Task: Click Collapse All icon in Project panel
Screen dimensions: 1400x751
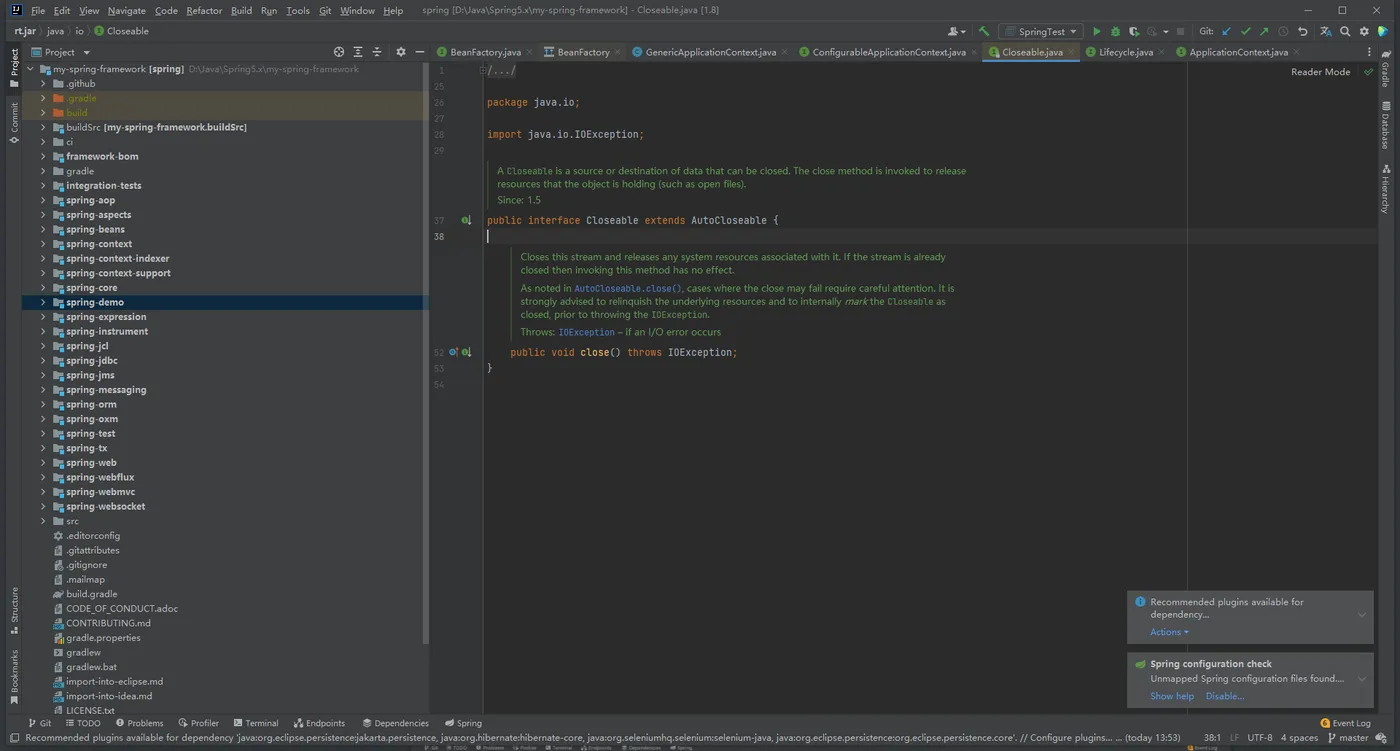Action: [x=377, y=52]
